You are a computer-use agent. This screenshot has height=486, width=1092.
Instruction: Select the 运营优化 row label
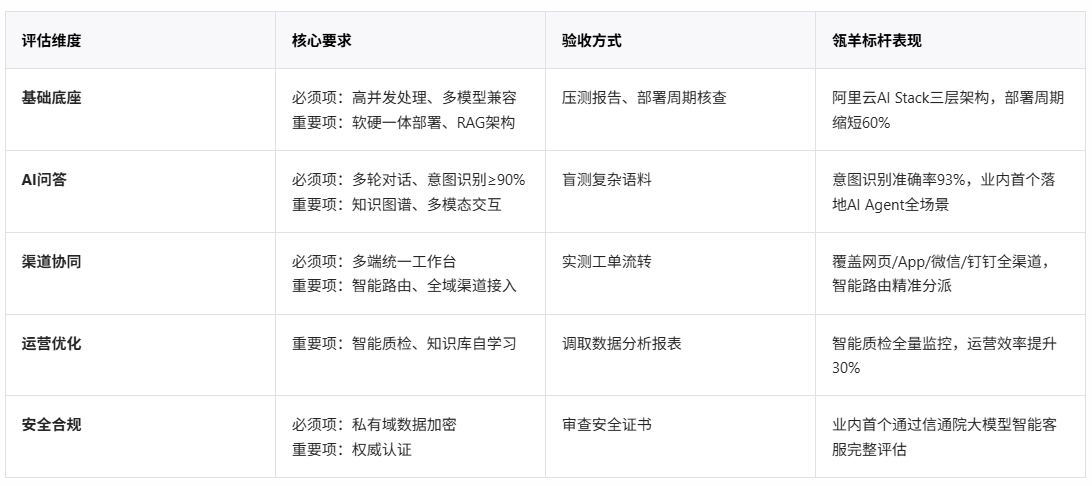(52, 343)
